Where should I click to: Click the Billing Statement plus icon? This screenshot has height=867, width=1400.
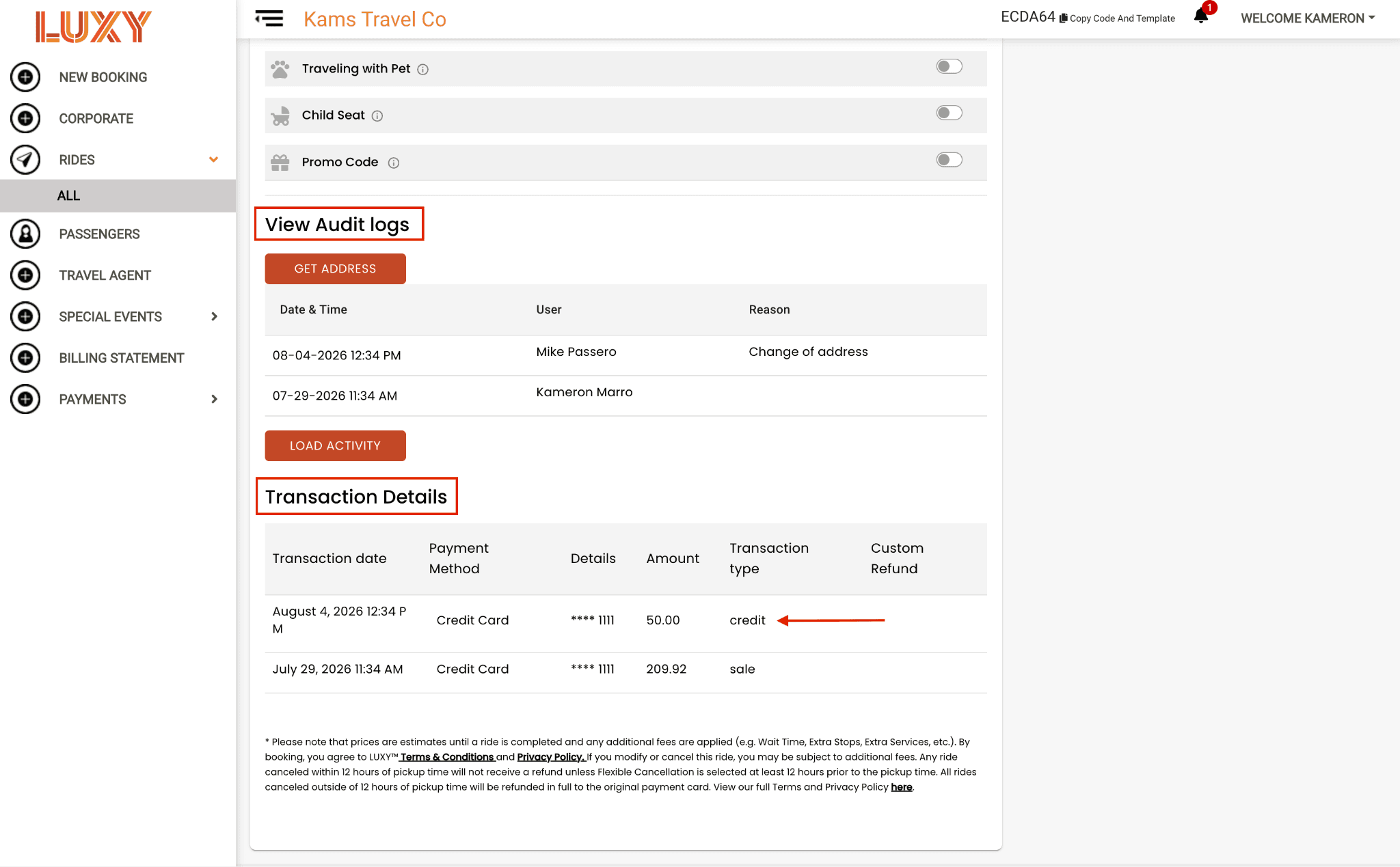coord(25,358)
